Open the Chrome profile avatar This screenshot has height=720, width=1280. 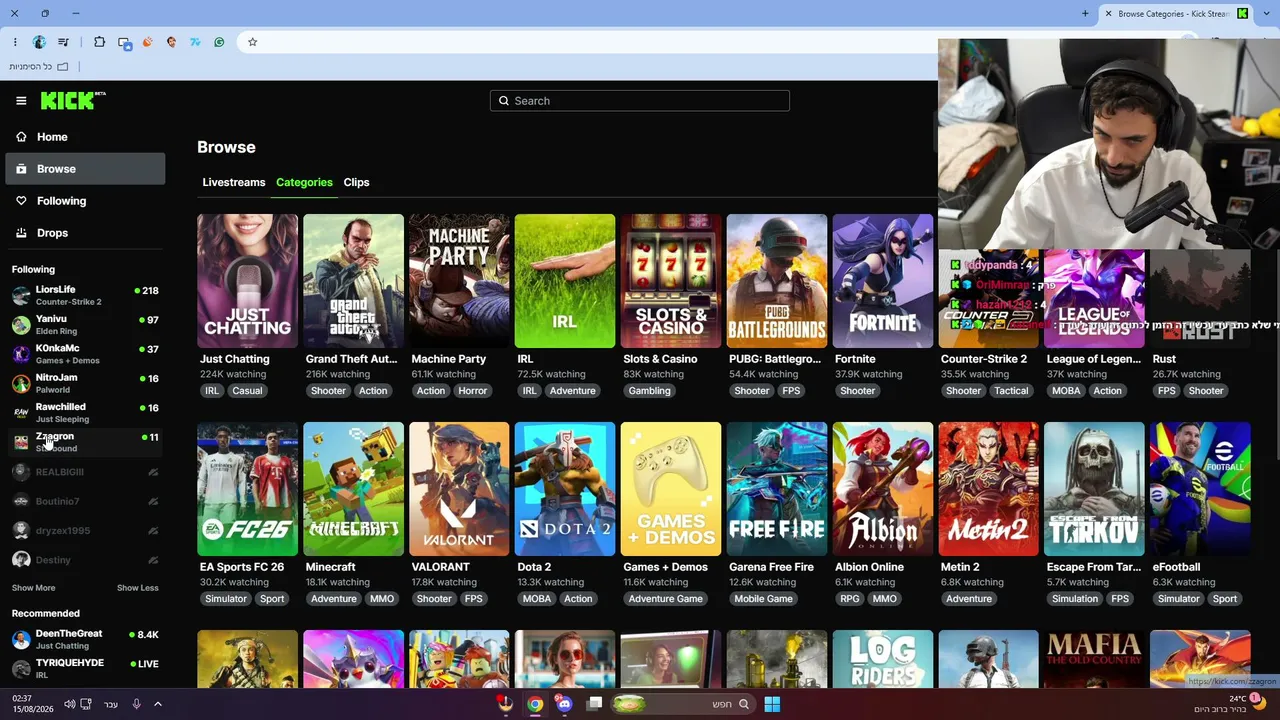(x=39, y=42)
